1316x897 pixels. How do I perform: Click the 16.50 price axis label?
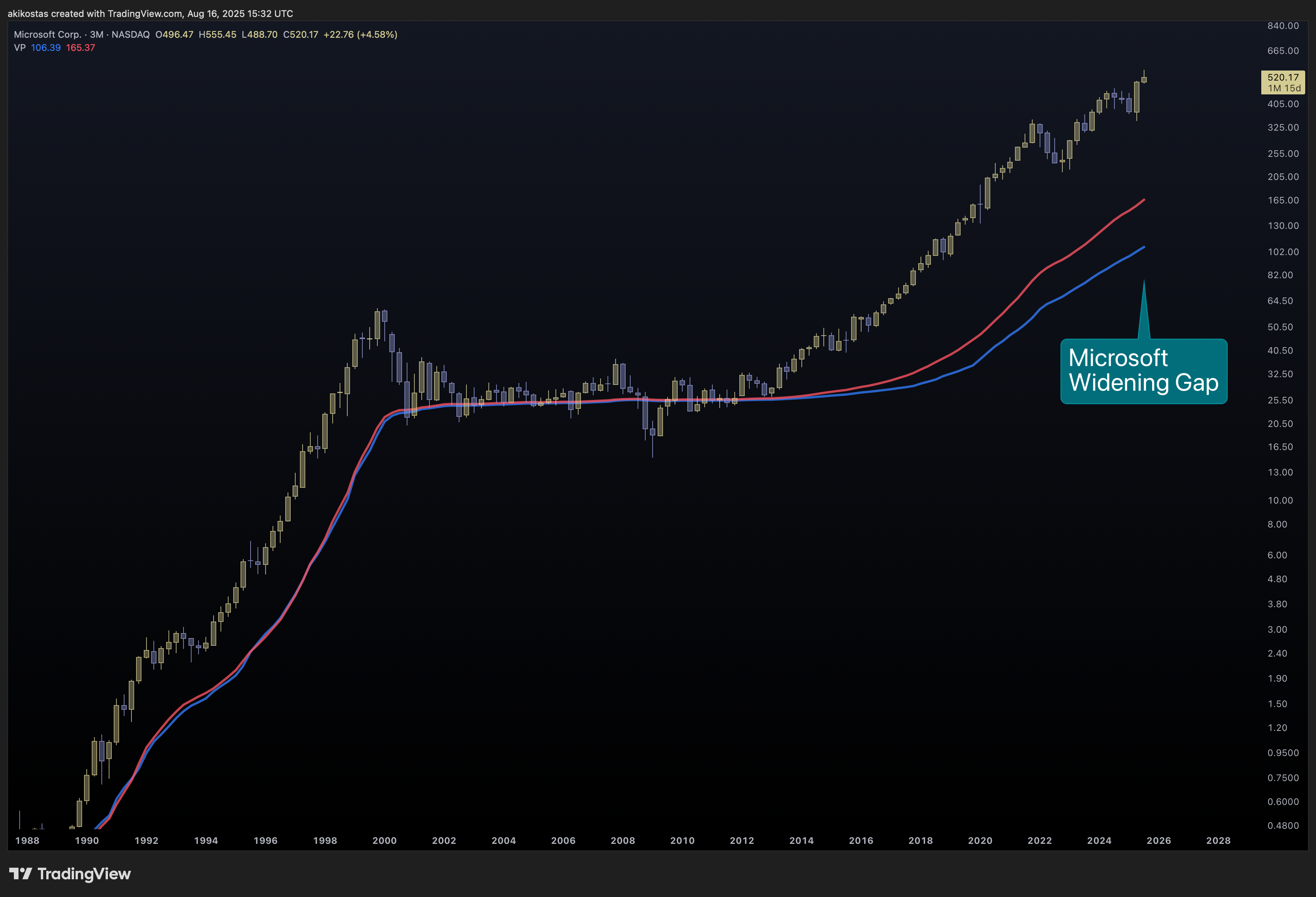pos(1280,447)
